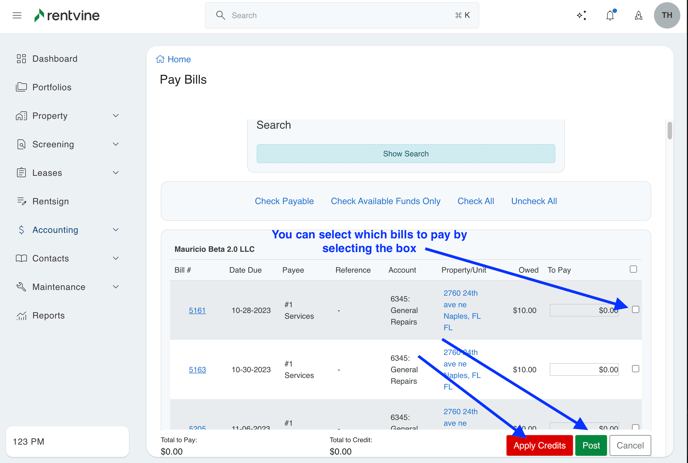The height and width of the screenshot is (463, 688).
Task: Open the sparkle AI assistant icon
Action: point(581,16)
